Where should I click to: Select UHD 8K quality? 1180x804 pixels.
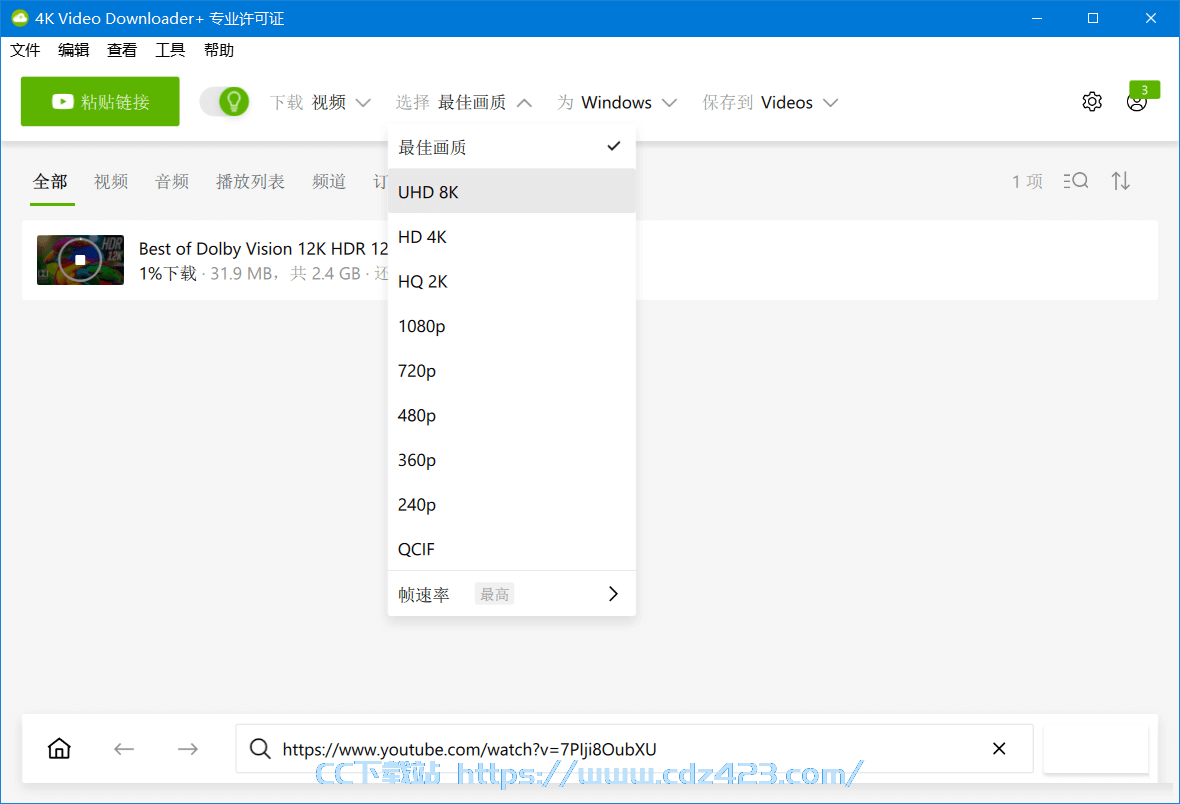[x=512, y=191]
